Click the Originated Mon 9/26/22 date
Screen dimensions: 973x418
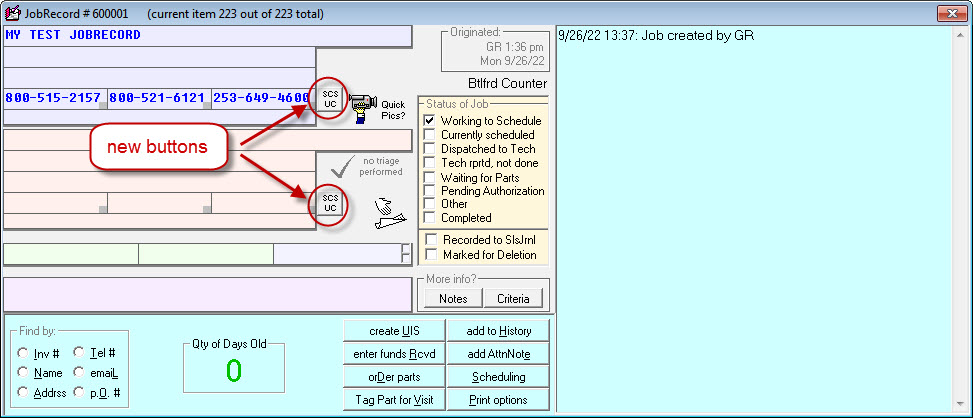[512, 61]
